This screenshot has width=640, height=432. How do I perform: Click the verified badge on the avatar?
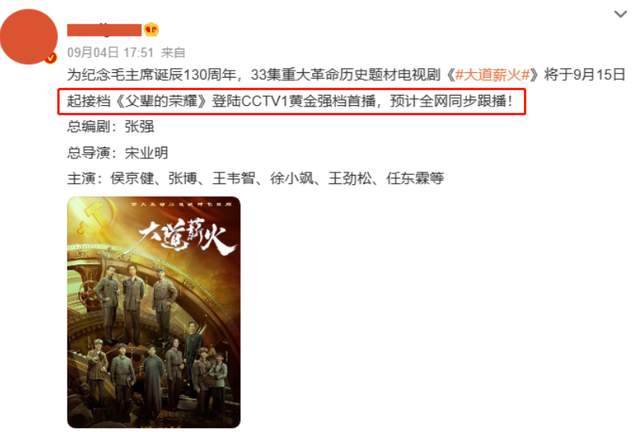(51, 58)
